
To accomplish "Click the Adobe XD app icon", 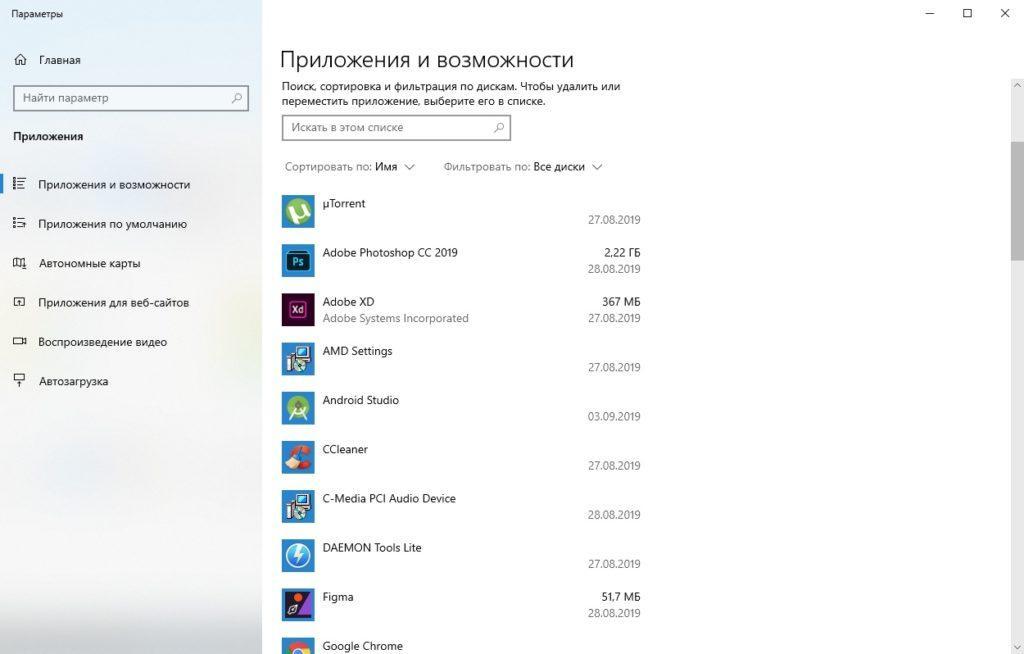I will pyautogui.click(x=298, y=310).
